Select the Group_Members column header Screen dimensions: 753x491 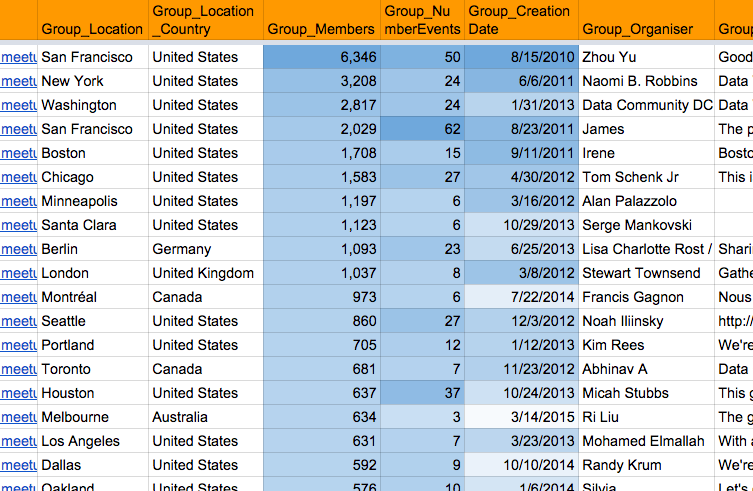pos(320,29)
